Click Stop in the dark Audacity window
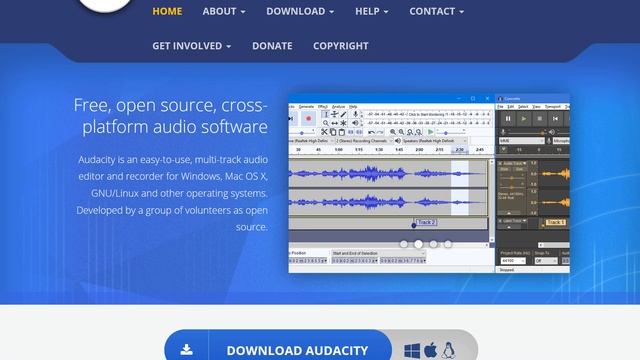Viewport: 640px width, 360px height. tap(540, 119)
